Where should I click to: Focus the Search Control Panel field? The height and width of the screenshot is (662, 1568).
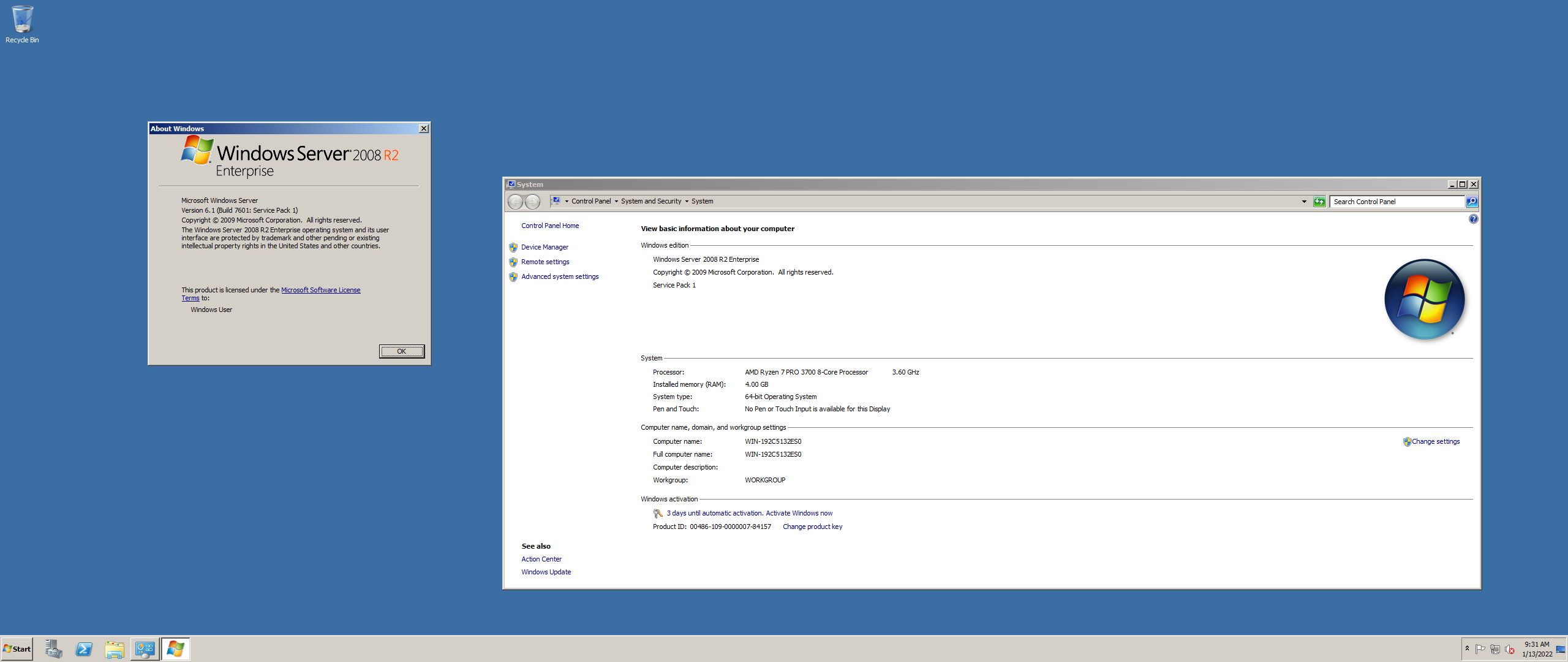click(1397, 202)
